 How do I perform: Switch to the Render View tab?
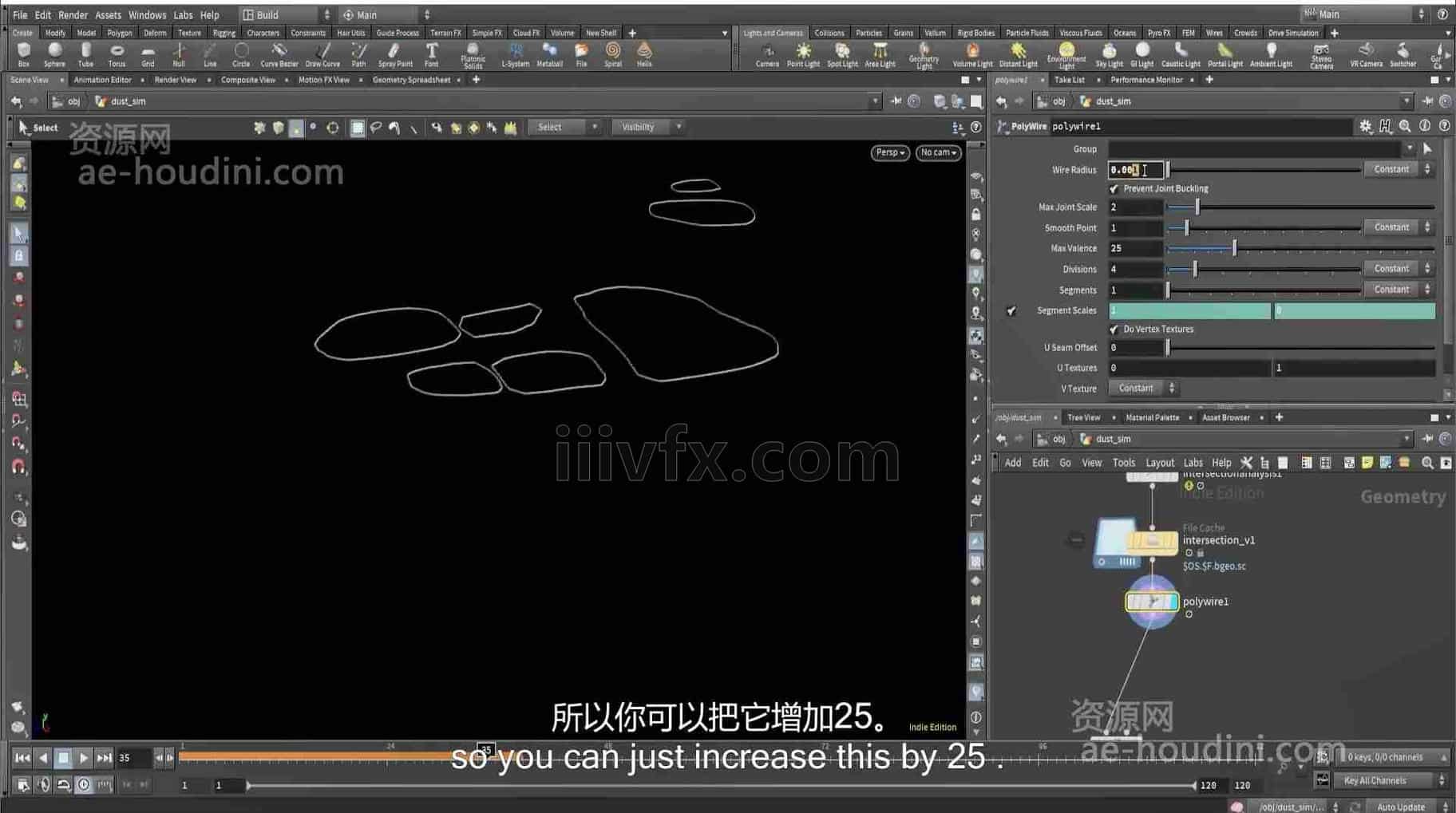175,80
